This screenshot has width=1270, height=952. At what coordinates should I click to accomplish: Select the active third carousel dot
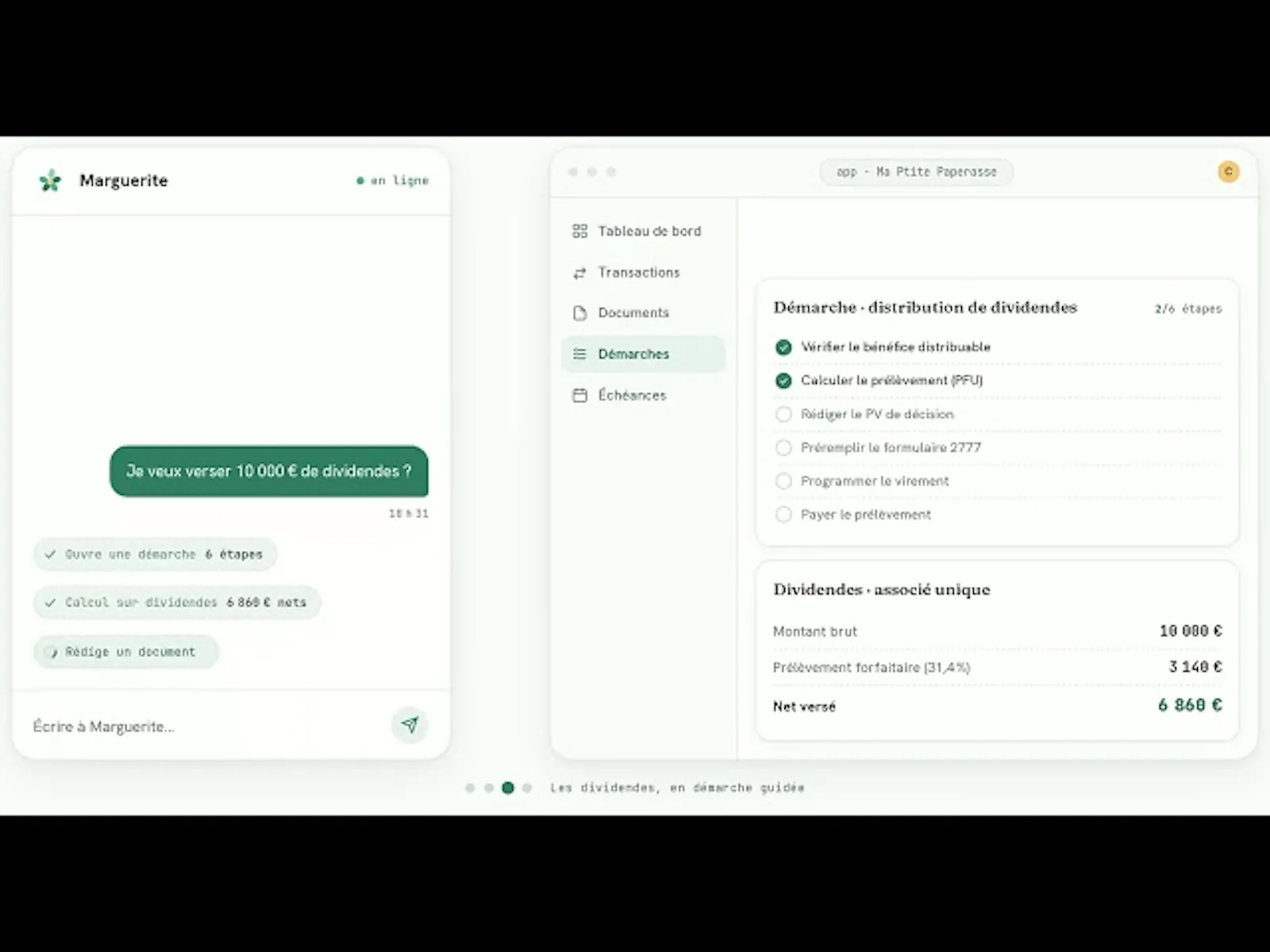[x=508, y=788]
